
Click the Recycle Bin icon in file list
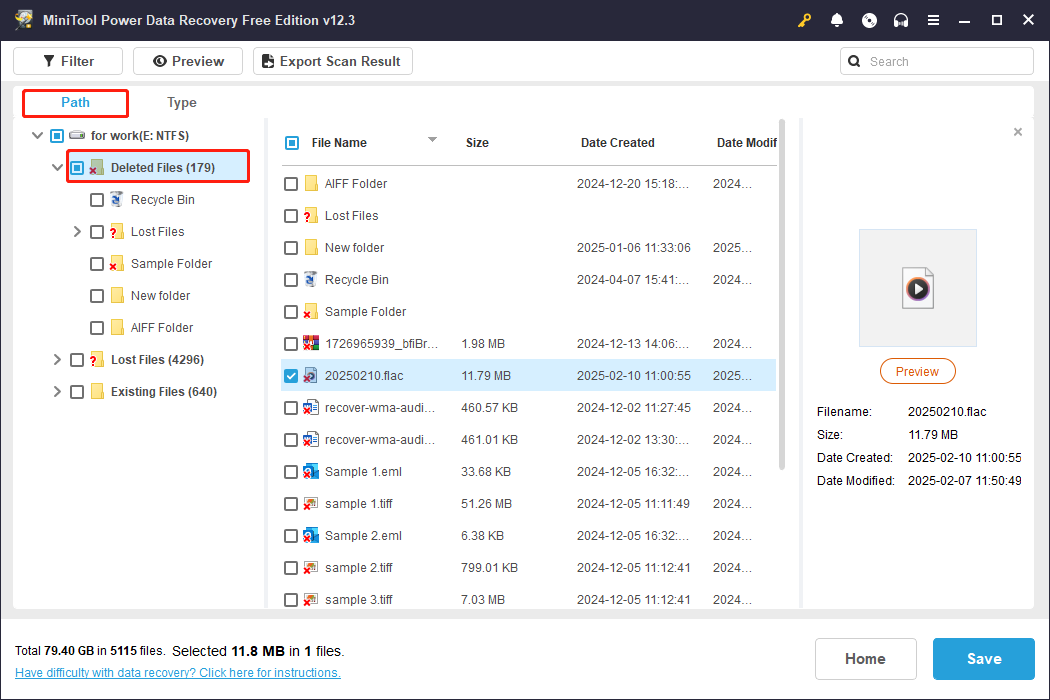(x=310, y=279)
